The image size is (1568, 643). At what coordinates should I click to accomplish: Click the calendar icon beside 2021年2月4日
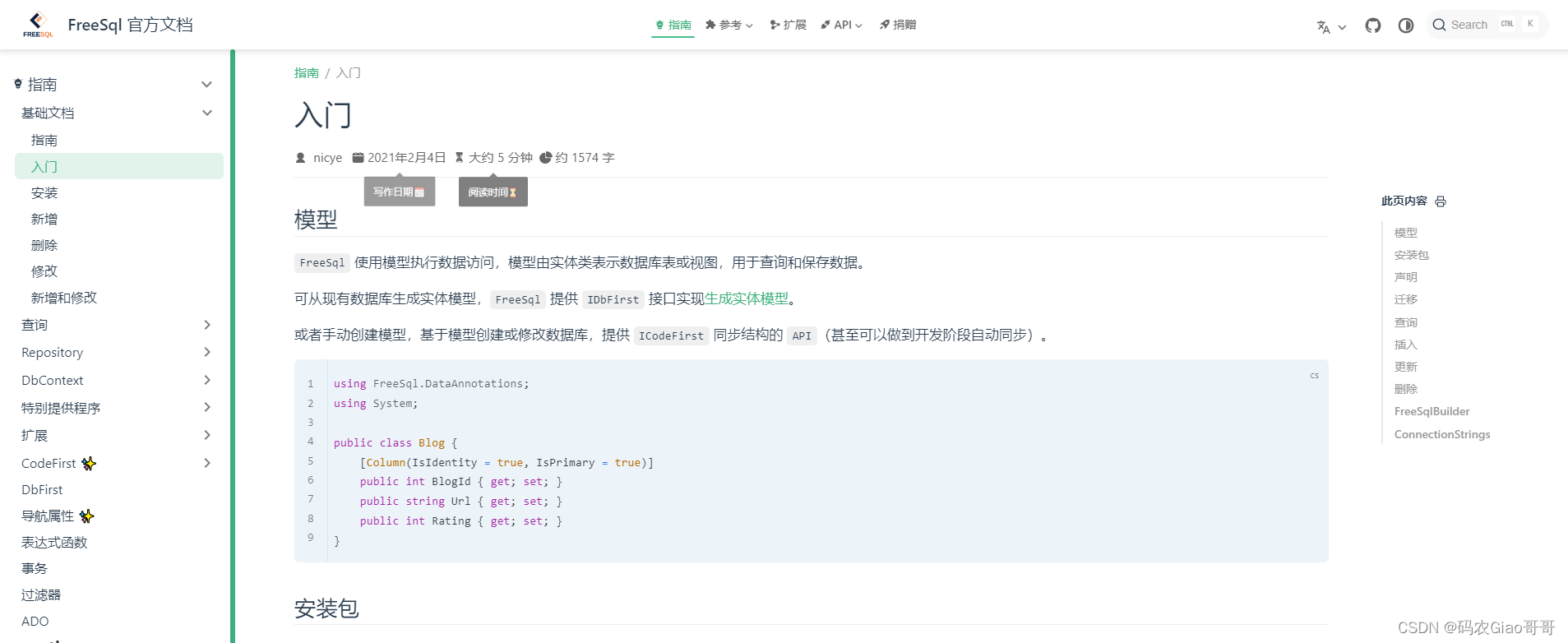point(358,157)
